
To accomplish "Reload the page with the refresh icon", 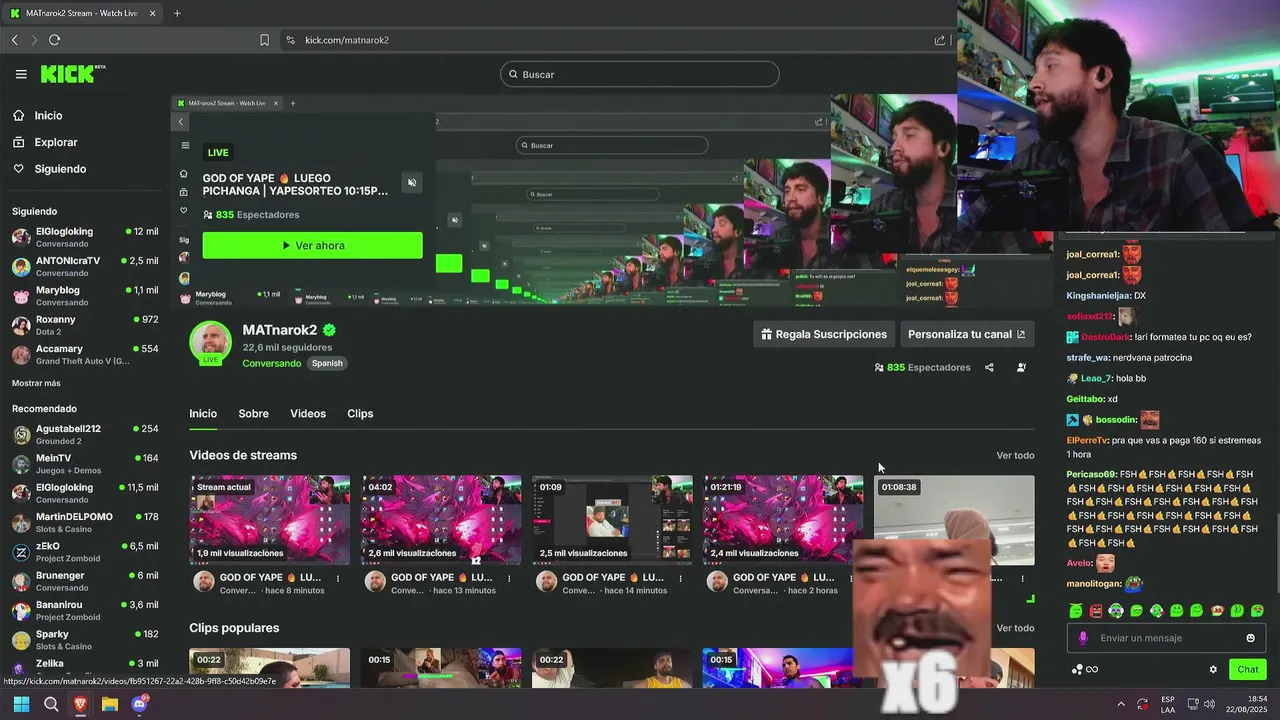I will [x=54, y=40].
